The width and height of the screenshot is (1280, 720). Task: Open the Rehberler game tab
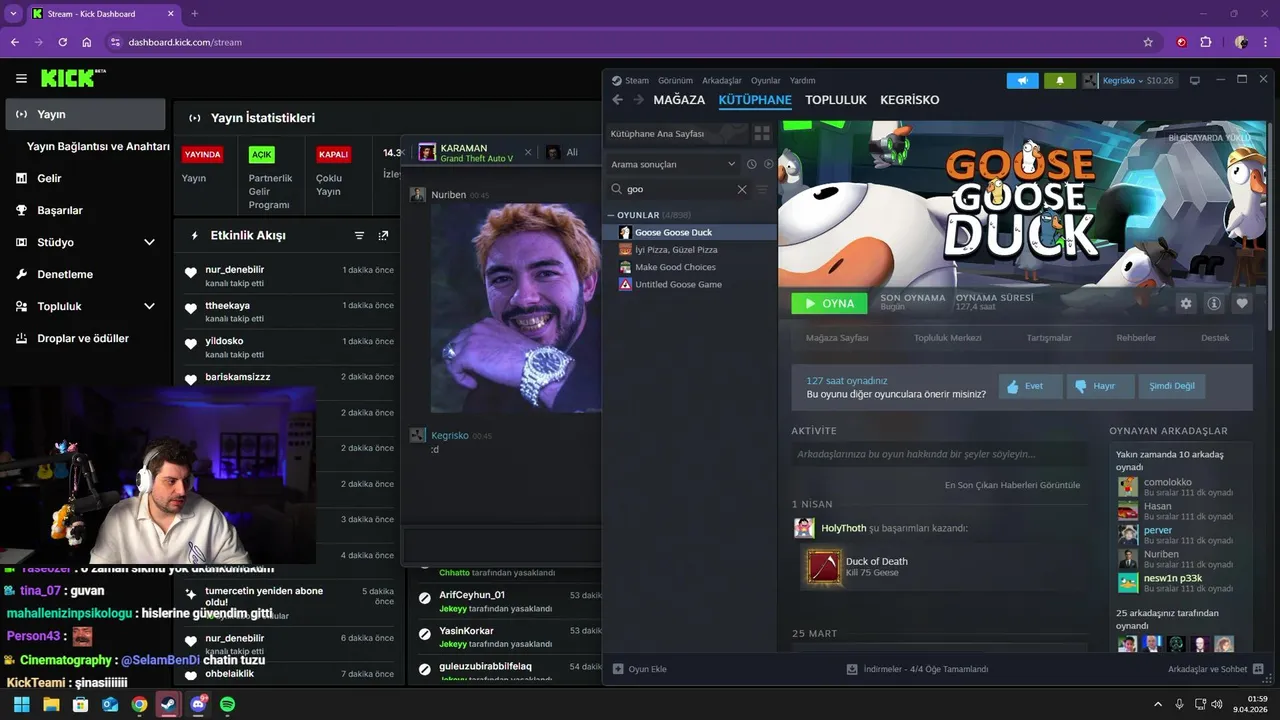(x=1135, y=338)
